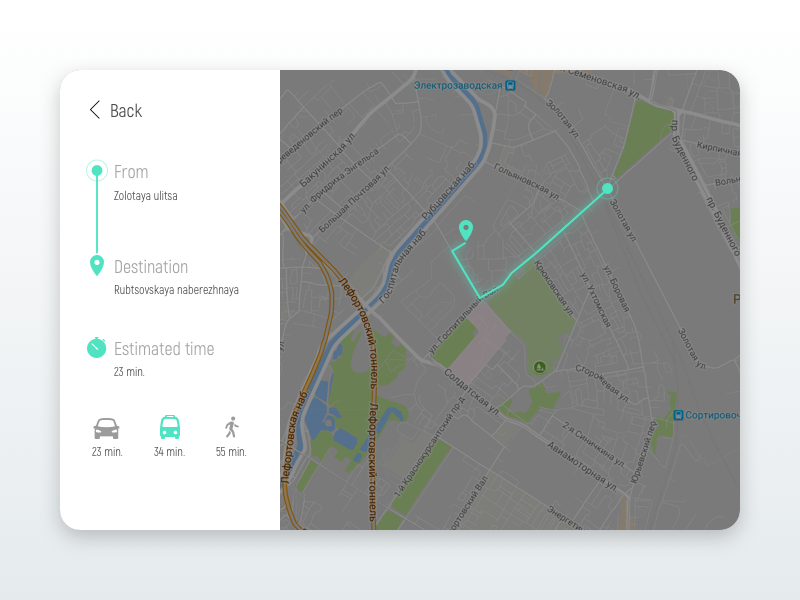Viewport: 800px width, 600px height.
Task: Click the circle icon next to From
Action: click(x=96, y=170)
